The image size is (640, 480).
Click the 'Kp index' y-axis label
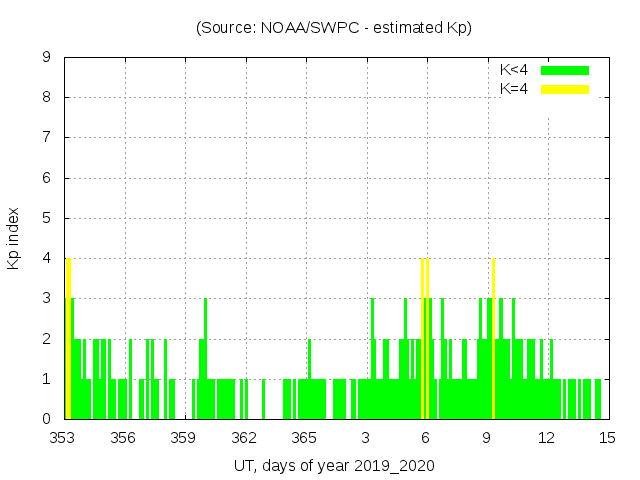point(14,238)
